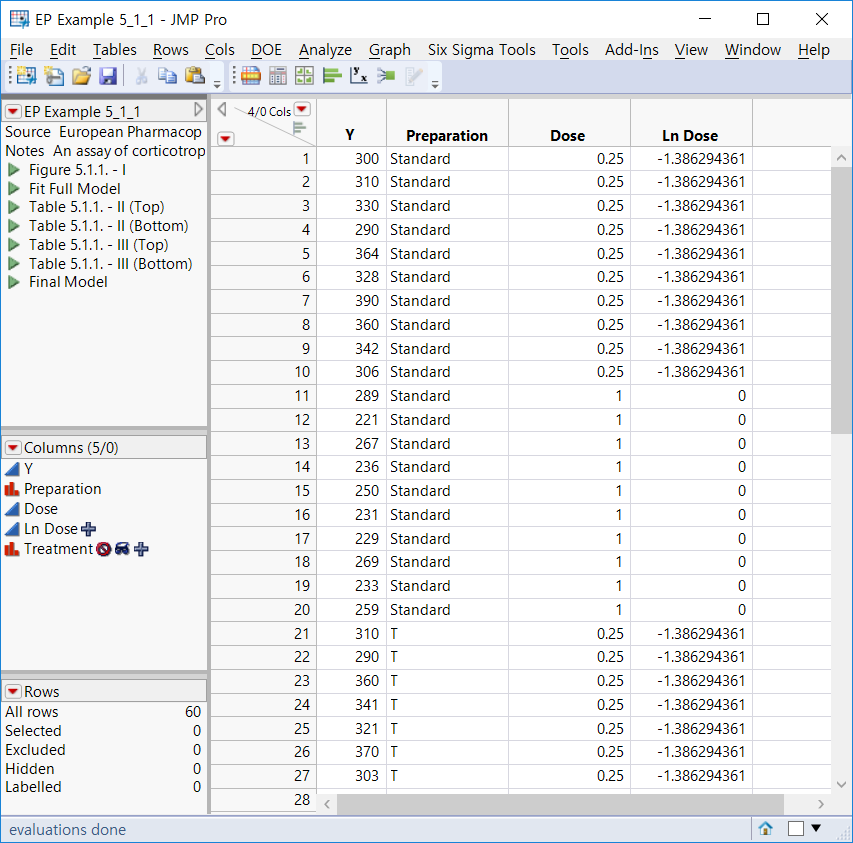
Task: Open the Analyze menu
Action: click(x=325, y=49)
